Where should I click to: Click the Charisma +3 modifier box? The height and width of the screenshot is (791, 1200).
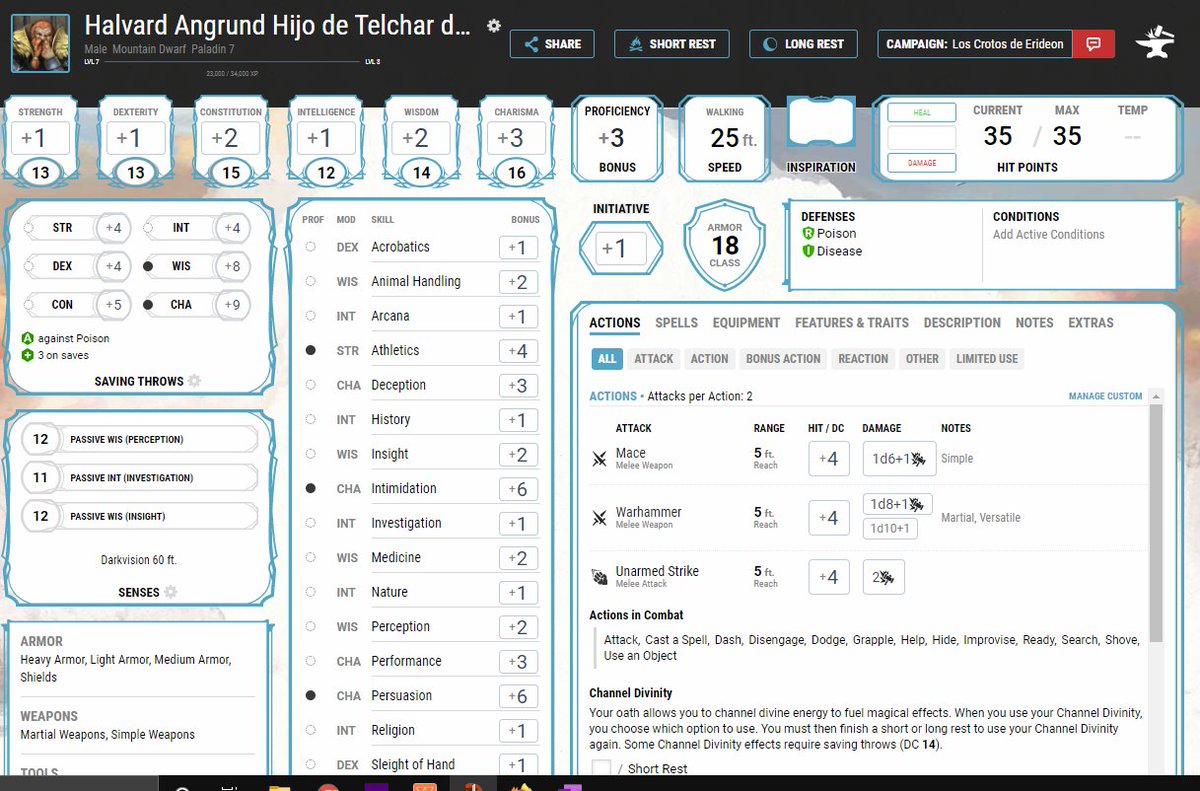click(516, 139)
